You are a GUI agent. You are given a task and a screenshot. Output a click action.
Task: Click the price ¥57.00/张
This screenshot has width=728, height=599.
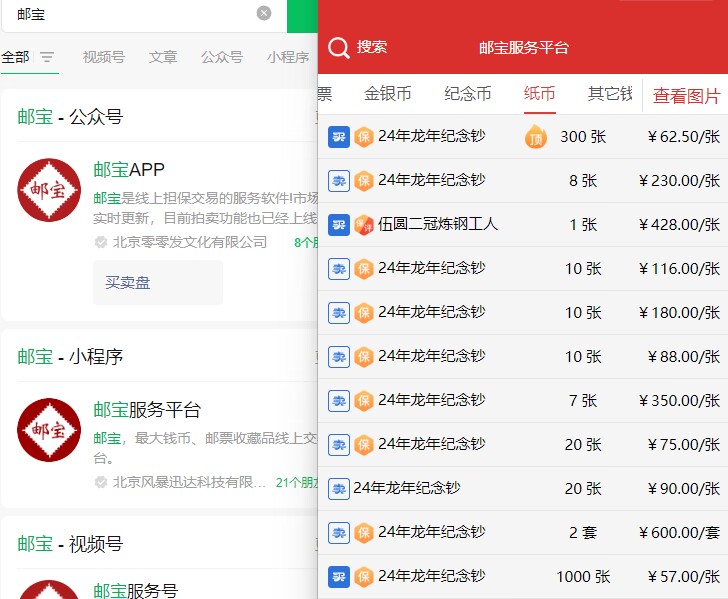point(684,577)
